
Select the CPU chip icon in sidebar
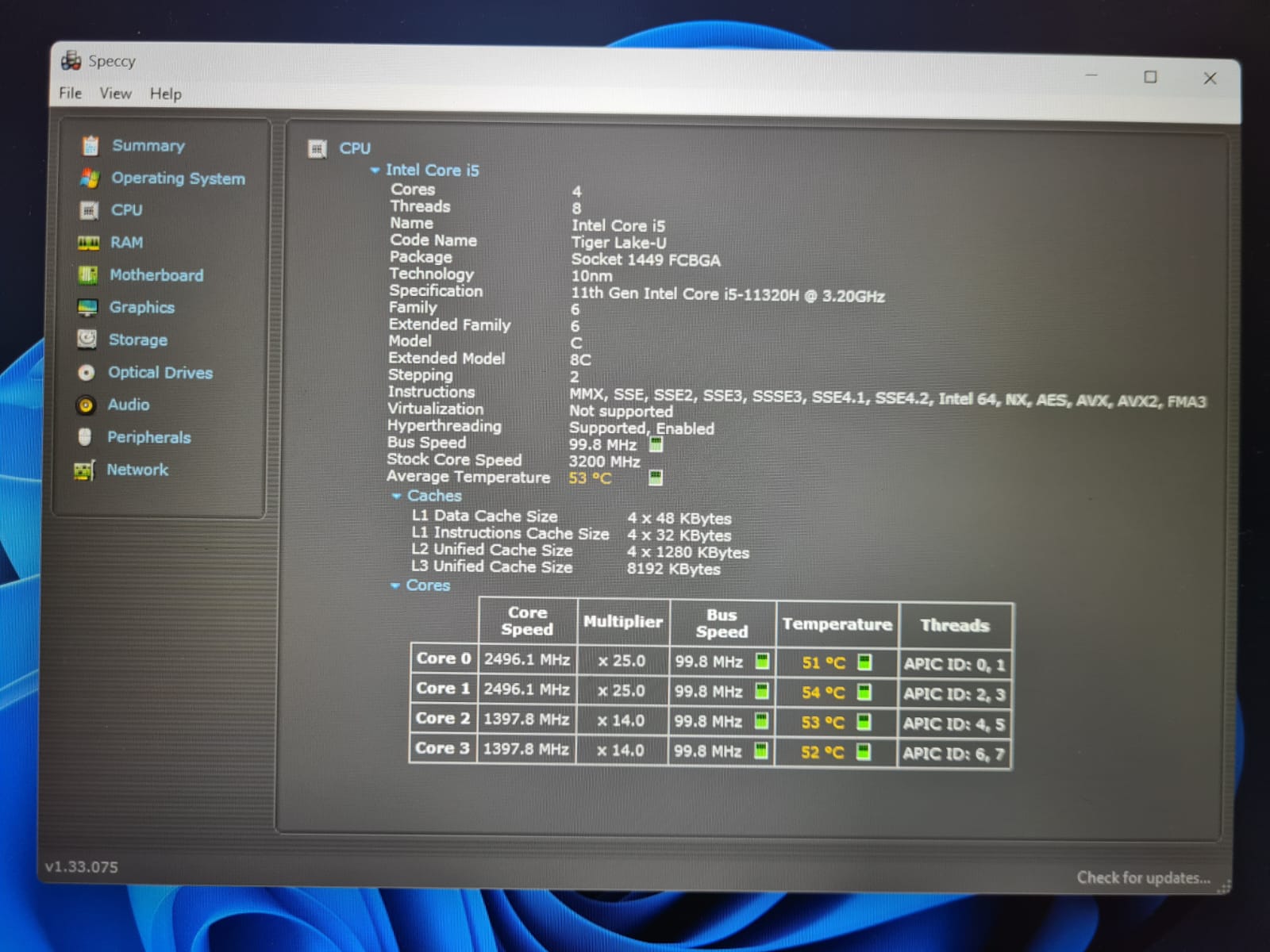[x=89, y=210]
